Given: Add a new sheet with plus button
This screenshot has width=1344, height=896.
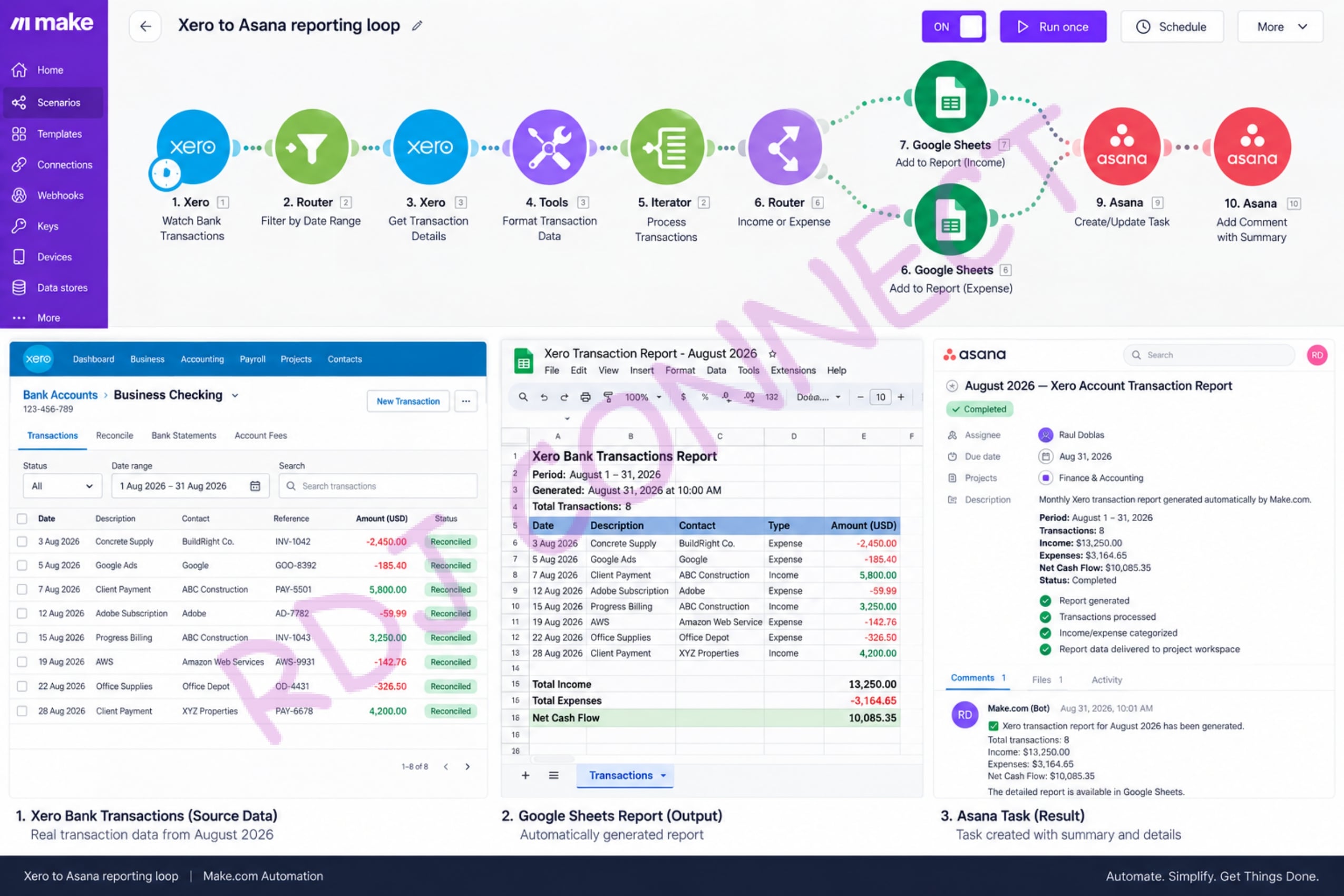Looking at the screenshot, I should point(525,775).
